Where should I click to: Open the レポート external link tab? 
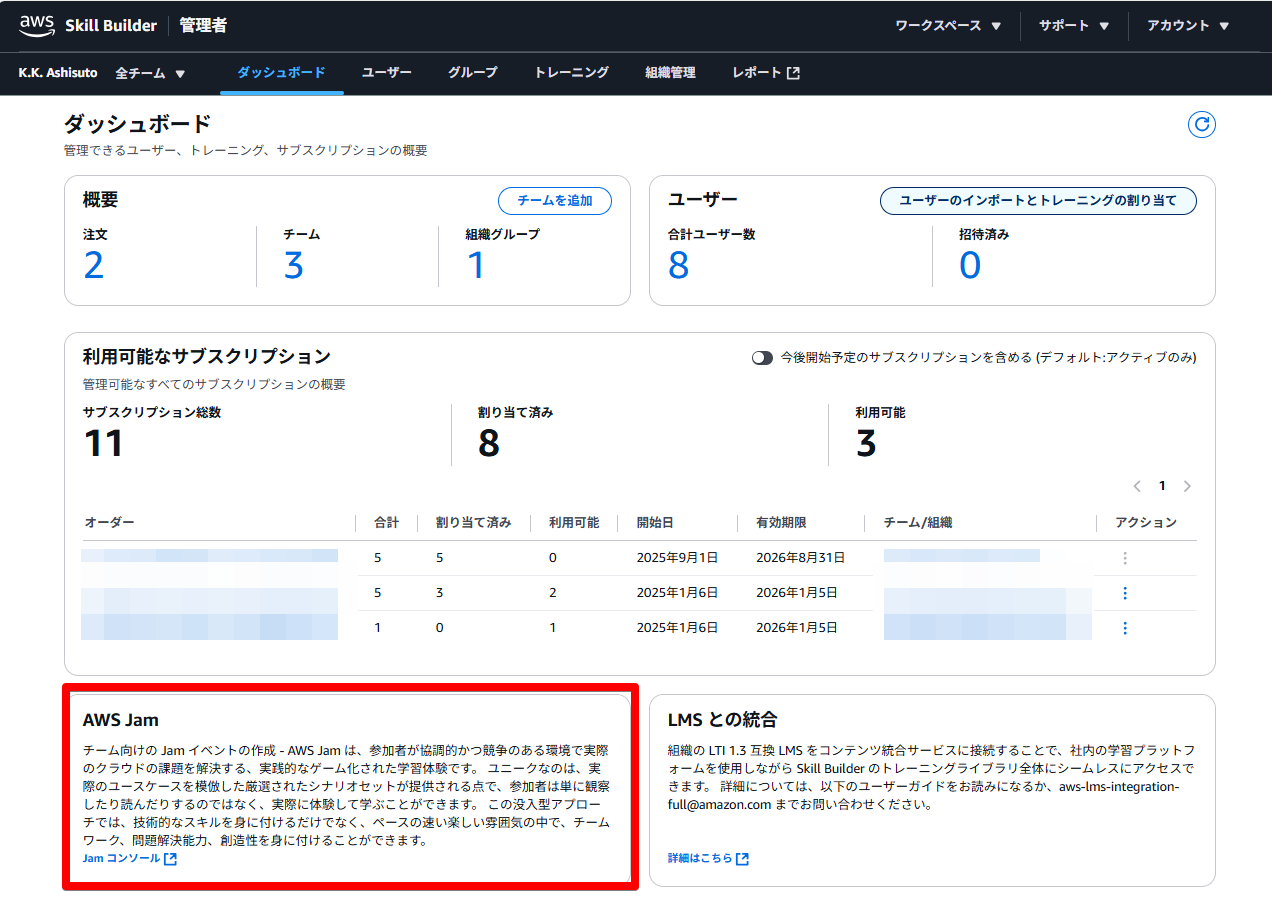(765, 73)
